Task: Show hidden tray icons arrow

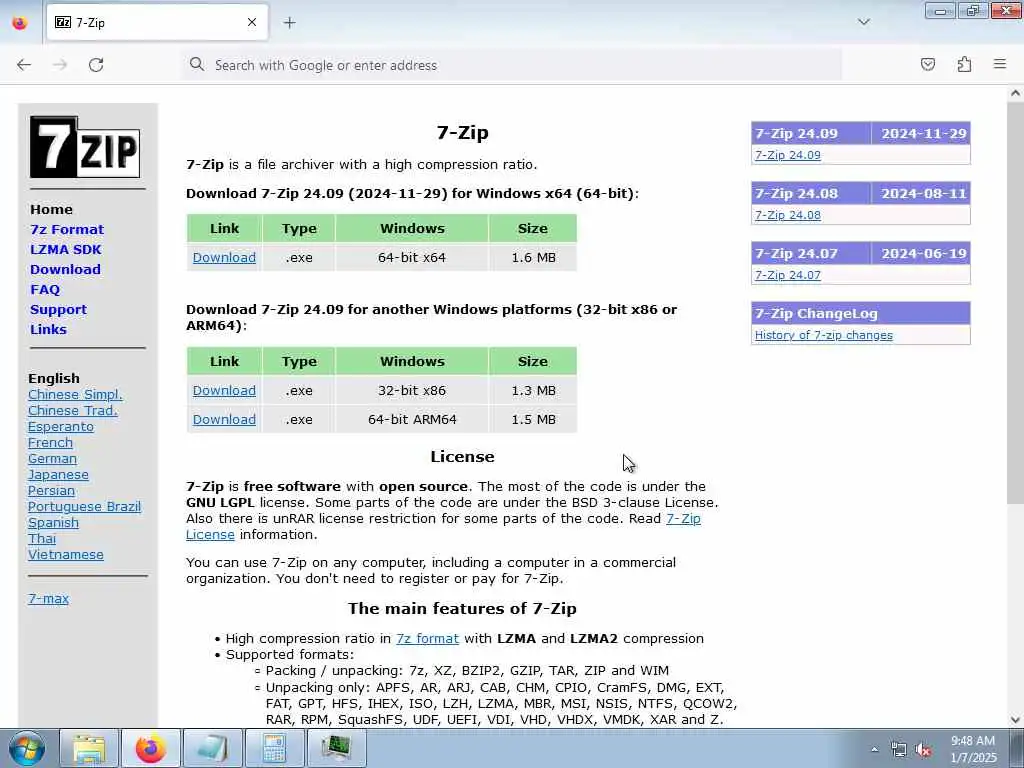Action: 874,750
